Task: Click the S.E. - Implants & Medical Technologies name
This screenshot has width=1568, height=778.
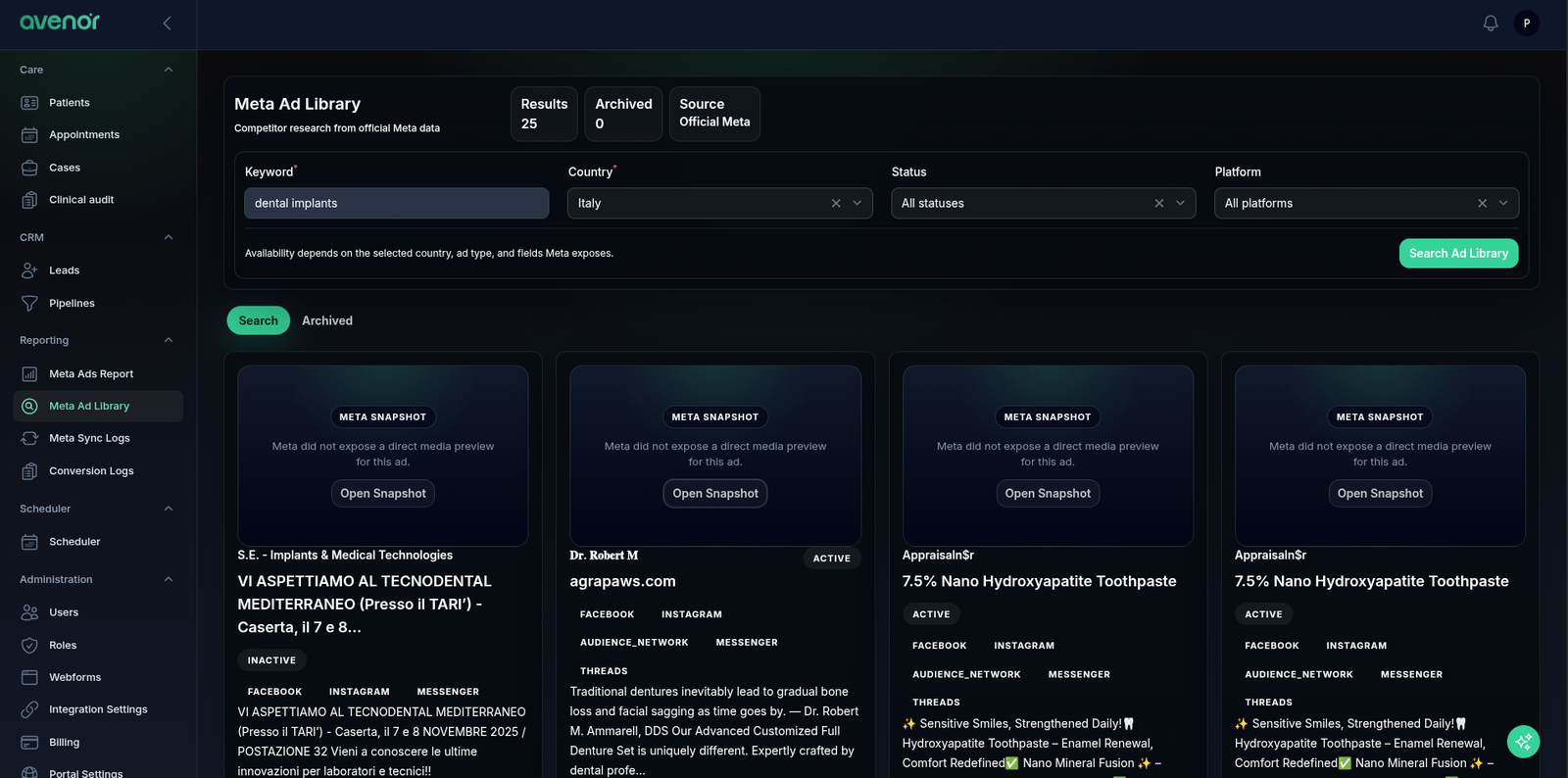Action: click(345, 555)
